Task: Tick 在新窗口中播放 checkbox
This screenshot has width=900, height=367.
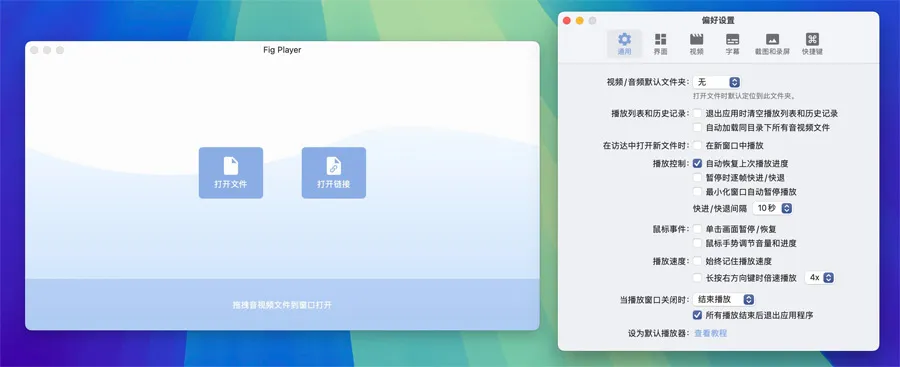Action: [697, 146]
